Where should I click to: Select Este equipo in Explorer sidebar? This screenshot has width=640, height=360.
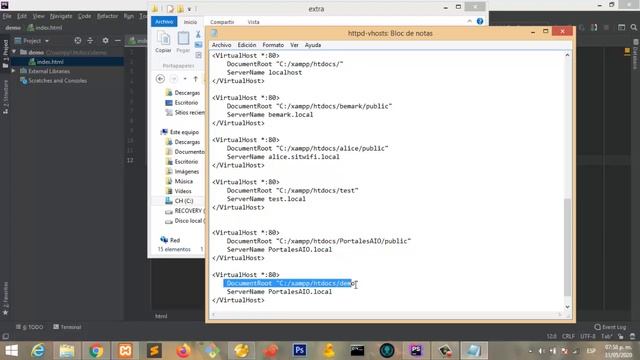click(180, 132)
